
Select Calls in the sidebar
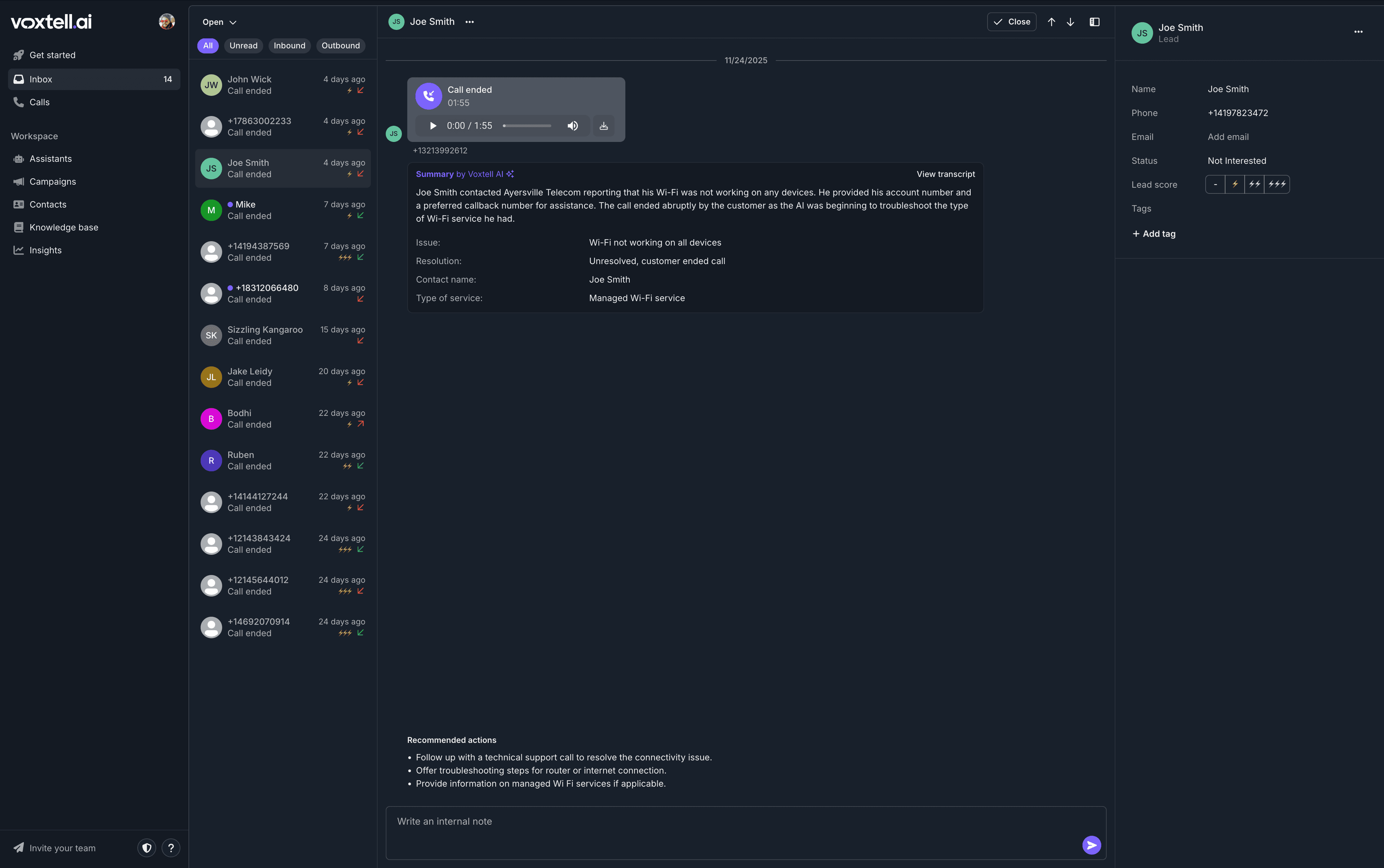(39, 102)
